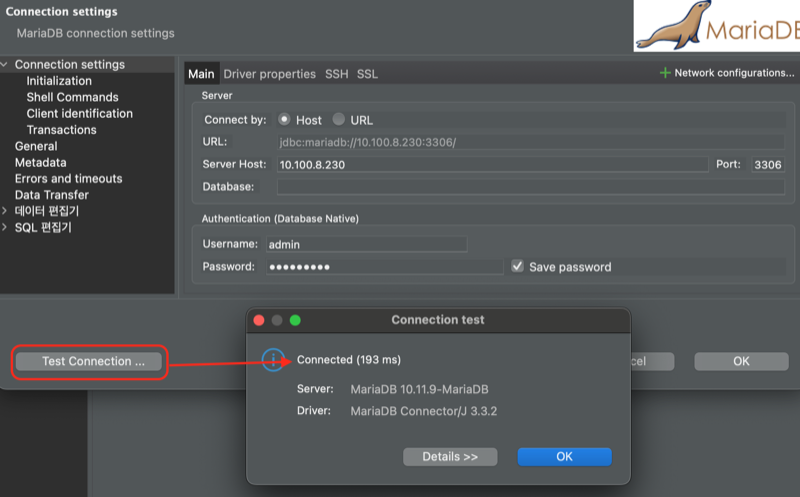Click MariaDB Connector/J 3.3.2 driver text
The height and width of the screenshot is (497, 800).
pos(423,411)
